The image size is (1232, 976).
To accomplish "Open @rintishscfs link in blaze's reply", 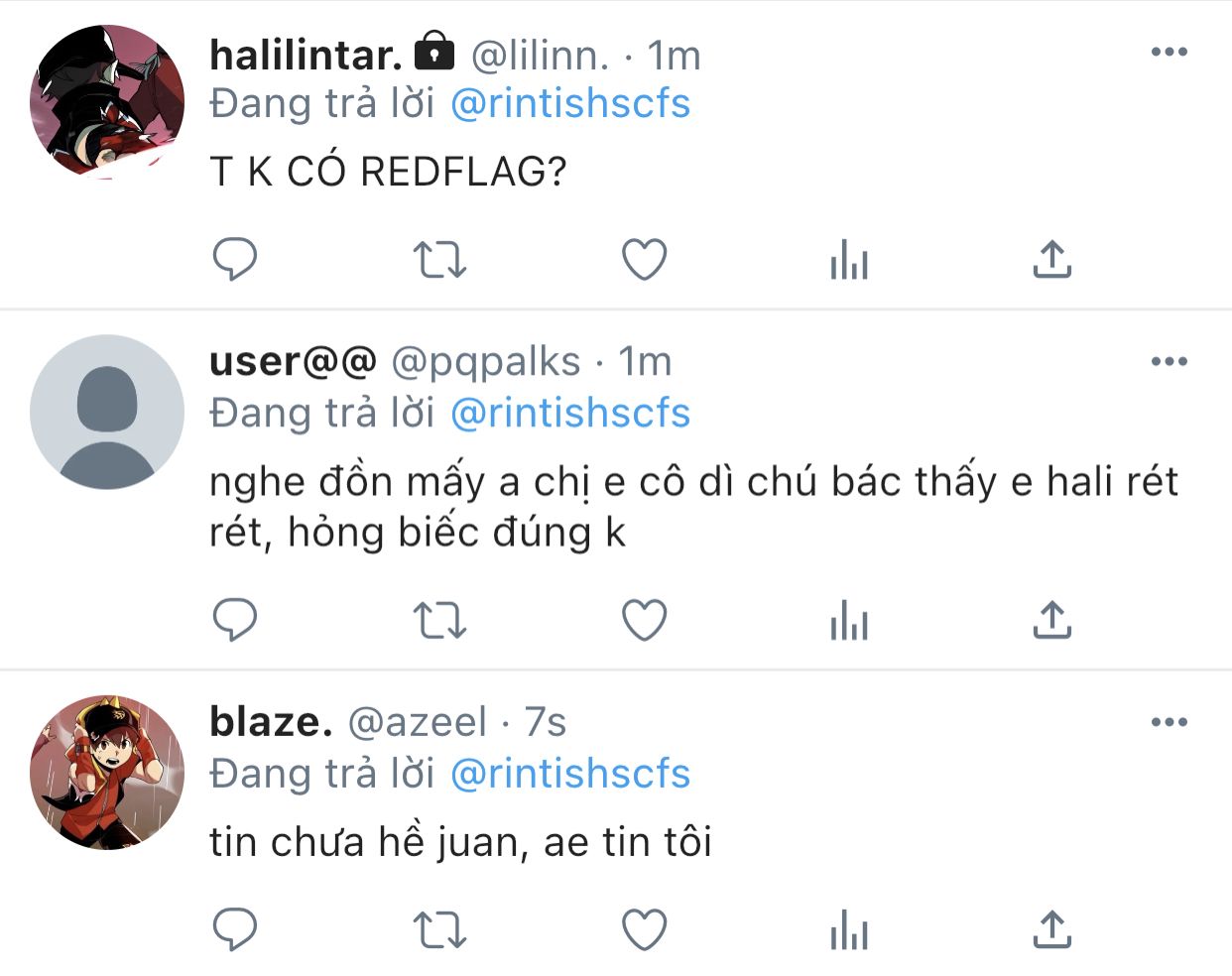I will [x=570, y=774].
